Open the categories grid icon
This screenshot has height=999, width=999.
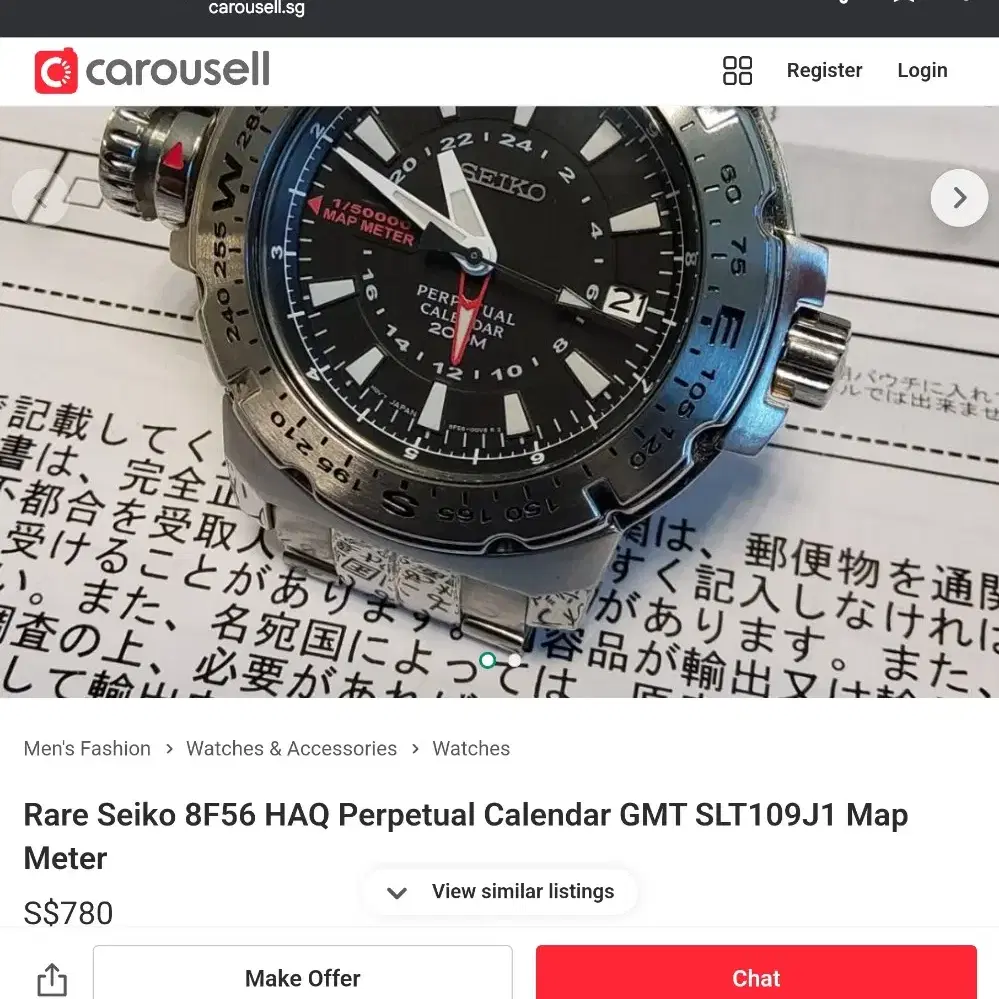[x=737, y=70]
